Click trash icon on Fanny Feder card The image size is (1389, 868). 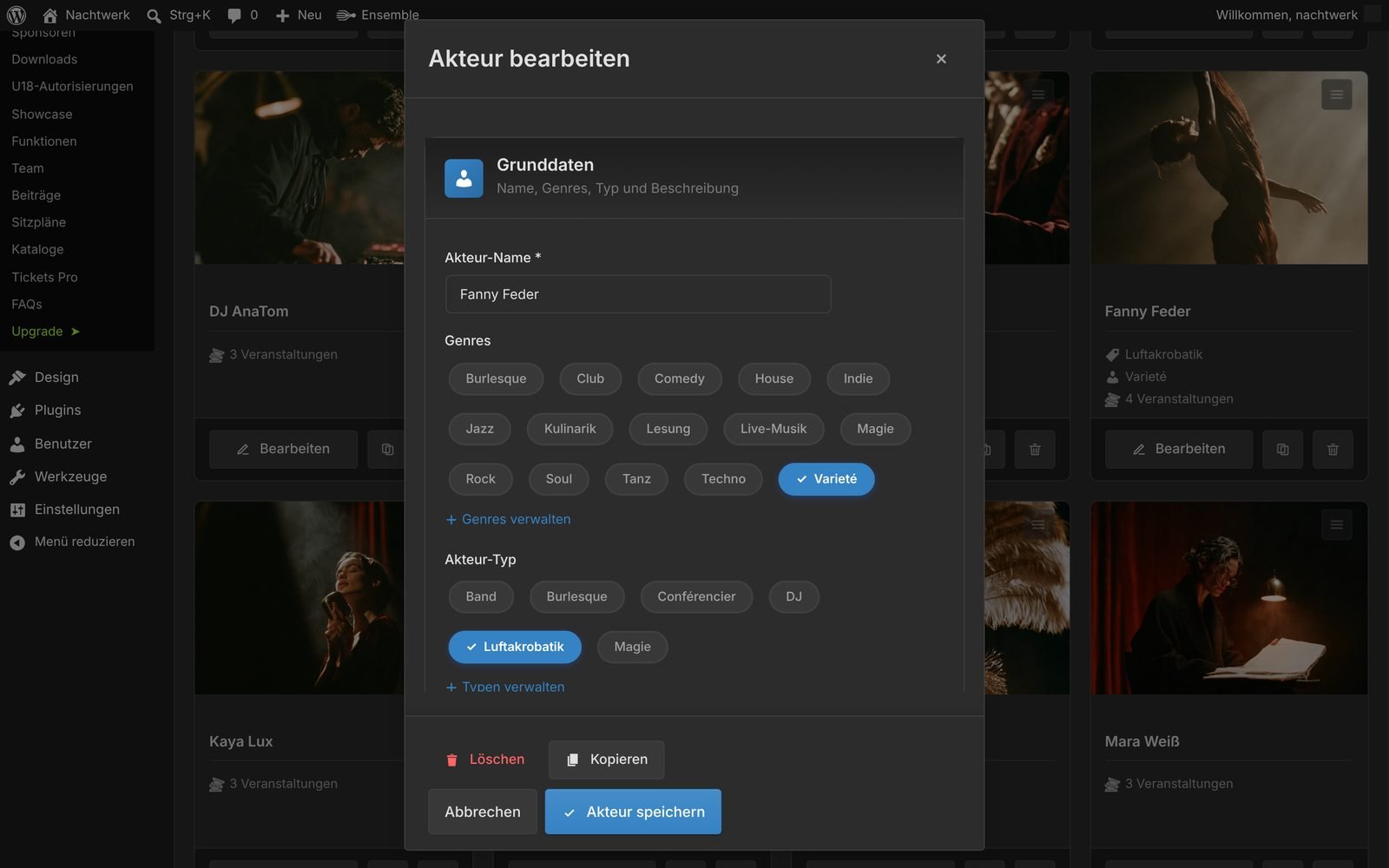(x=1333, y=450)
